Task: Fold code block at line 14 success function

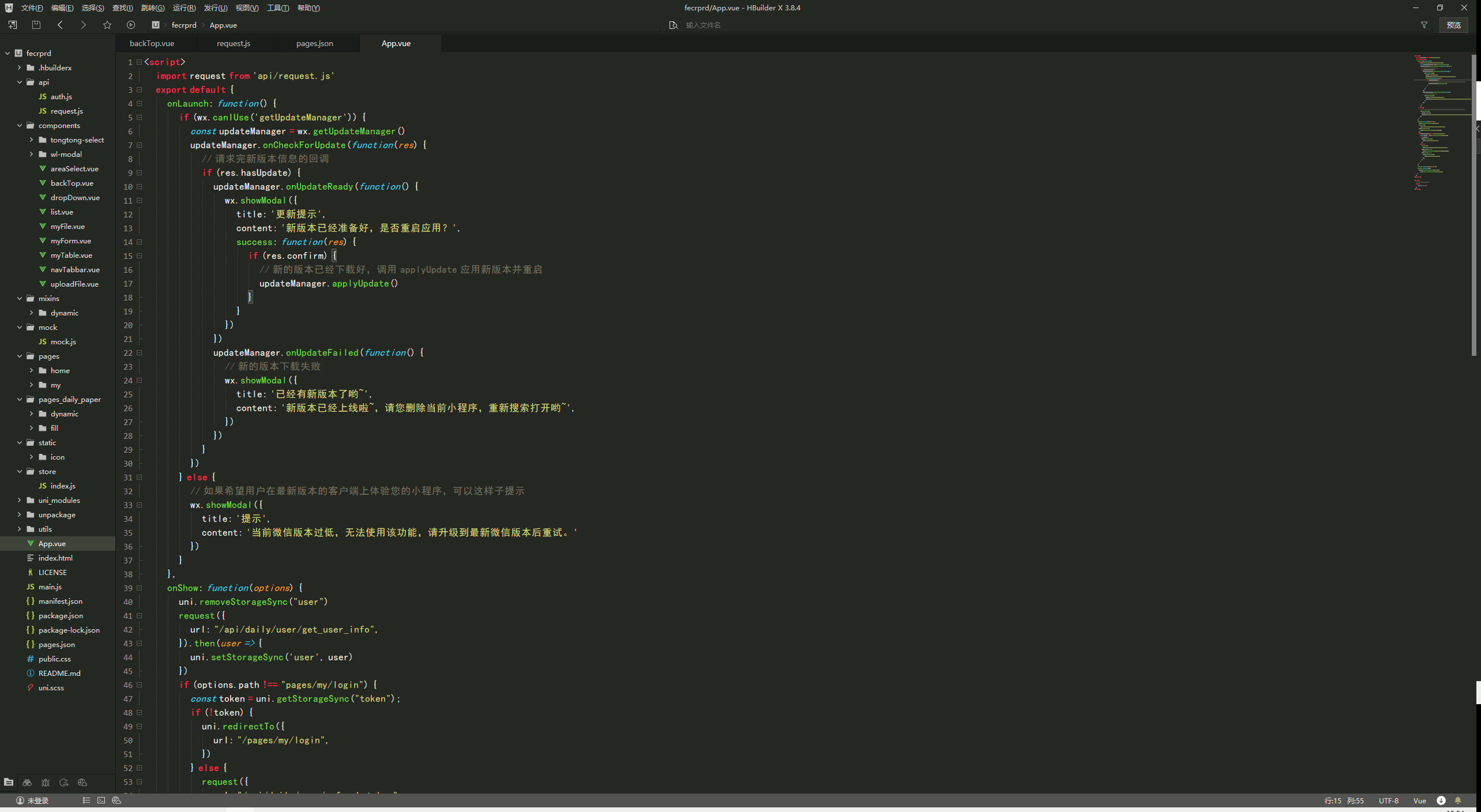Action: coord(139,242)
